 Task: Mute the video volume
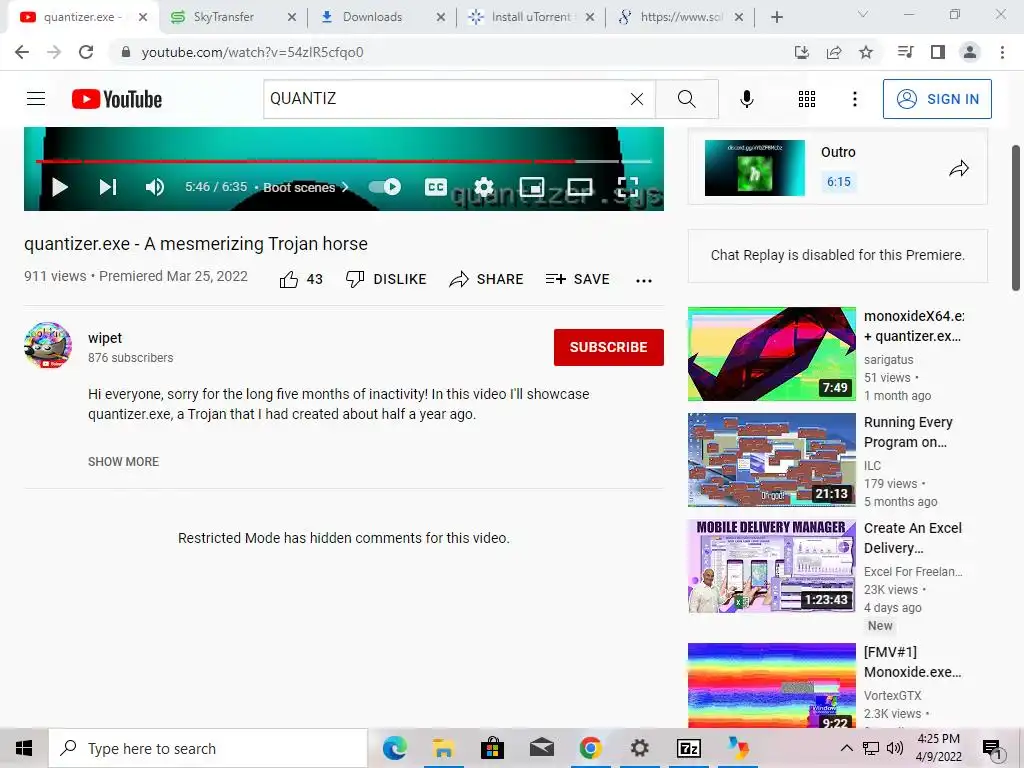[155, 187]
